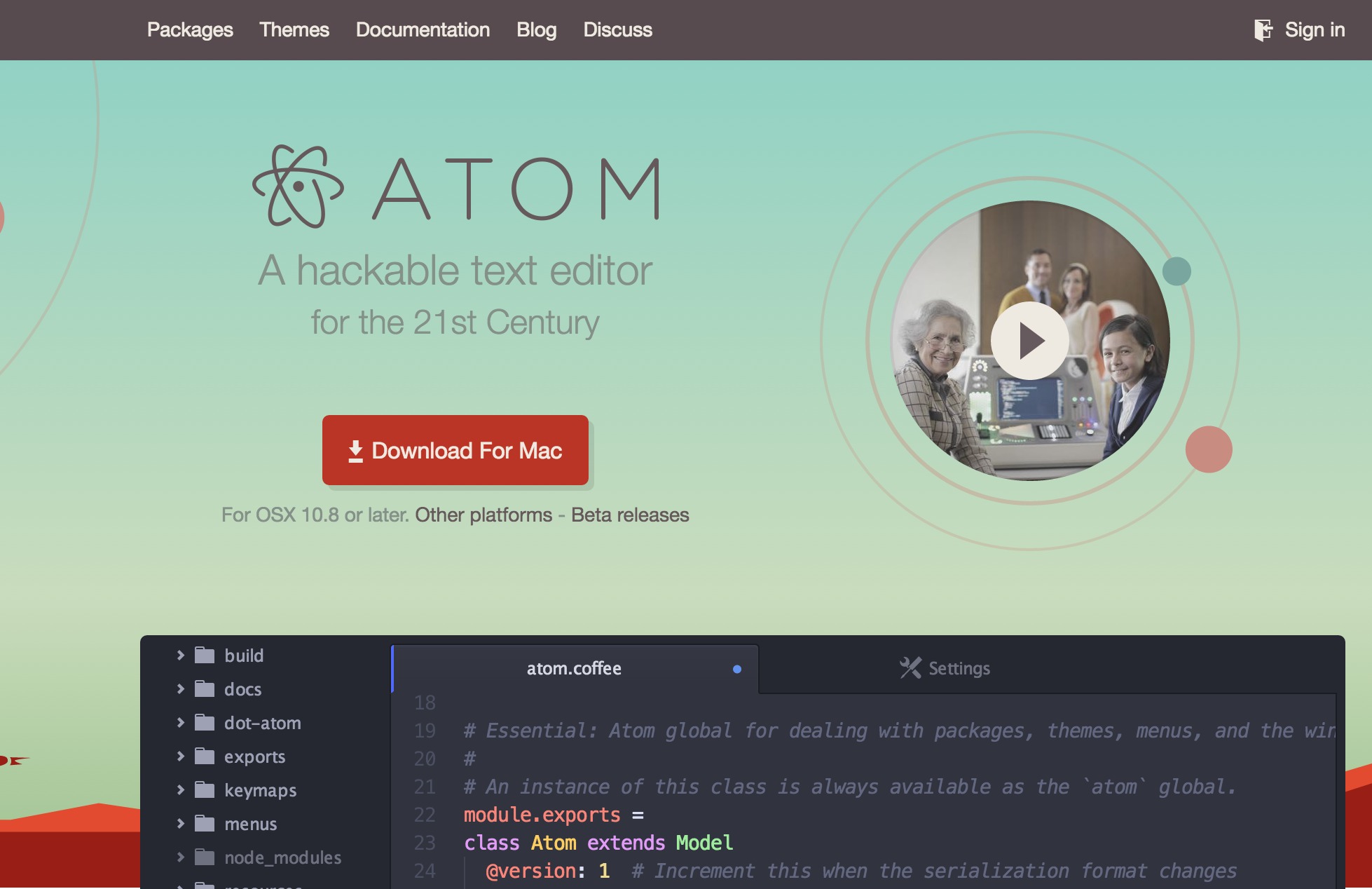Image resolution: width=1372 pixels, height=889 pixels.
Task: Click the blue unsaved-changes dot on atom.coffee tab
Action: point(736,668)
